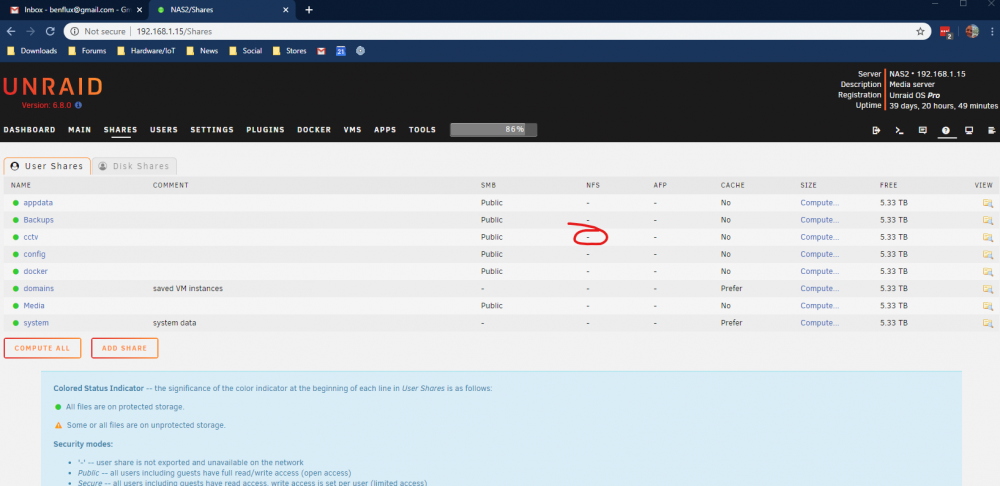The width and height of the screenshot is (1000, 486).
Task: Open the Downloads bookmark folder
Action: [33, 51]
